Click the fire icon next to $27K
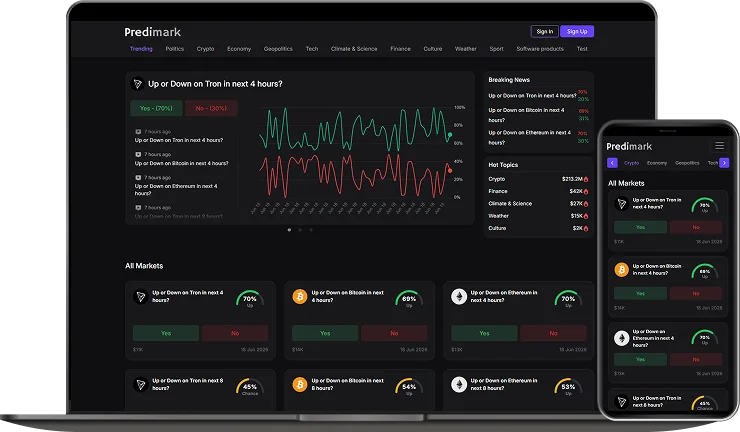Viewport: 740px width, 432px height. [586, 204]
